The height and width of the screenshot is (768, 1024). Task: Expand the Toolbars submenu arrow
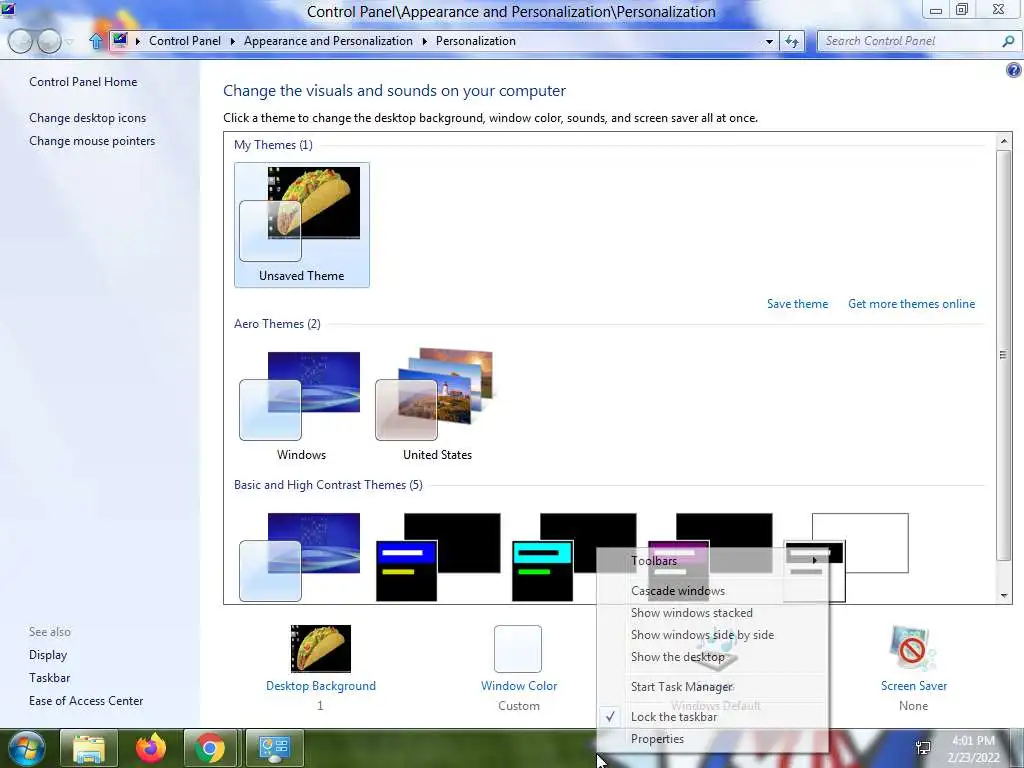pos(814,560)
